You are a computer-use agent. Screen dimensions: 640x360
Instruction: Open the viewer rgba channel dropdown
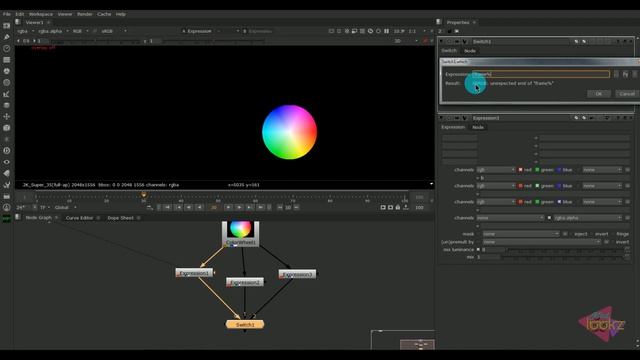click(x=25, y=31)
